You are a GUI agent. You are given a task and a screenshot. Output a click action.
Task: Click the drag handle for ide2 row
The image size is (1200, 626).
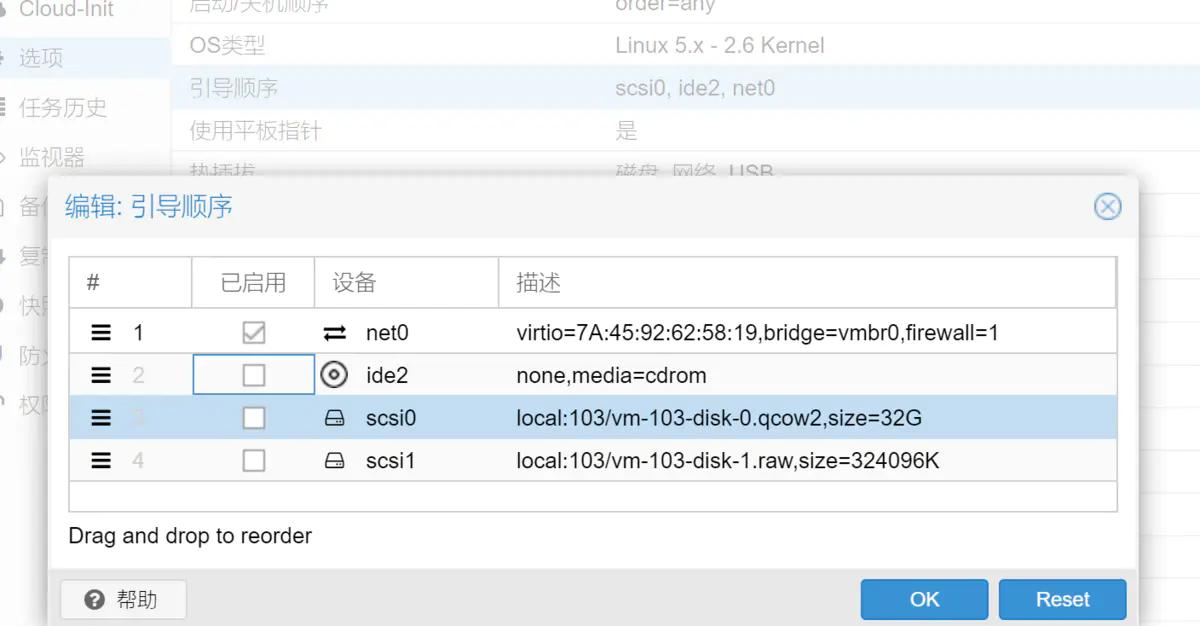(x=101, y=376)
